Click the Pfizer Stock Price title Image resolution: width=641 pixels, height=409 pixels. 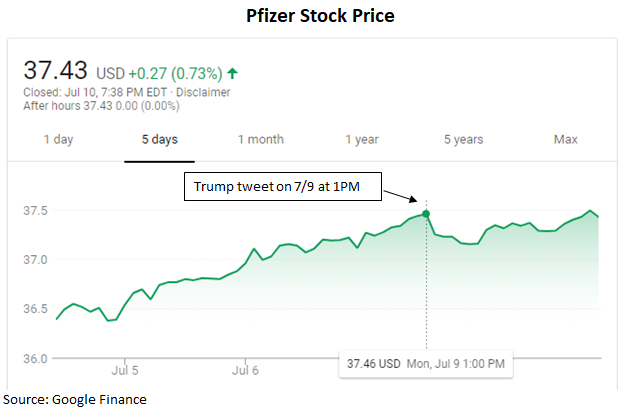(320, 16)
